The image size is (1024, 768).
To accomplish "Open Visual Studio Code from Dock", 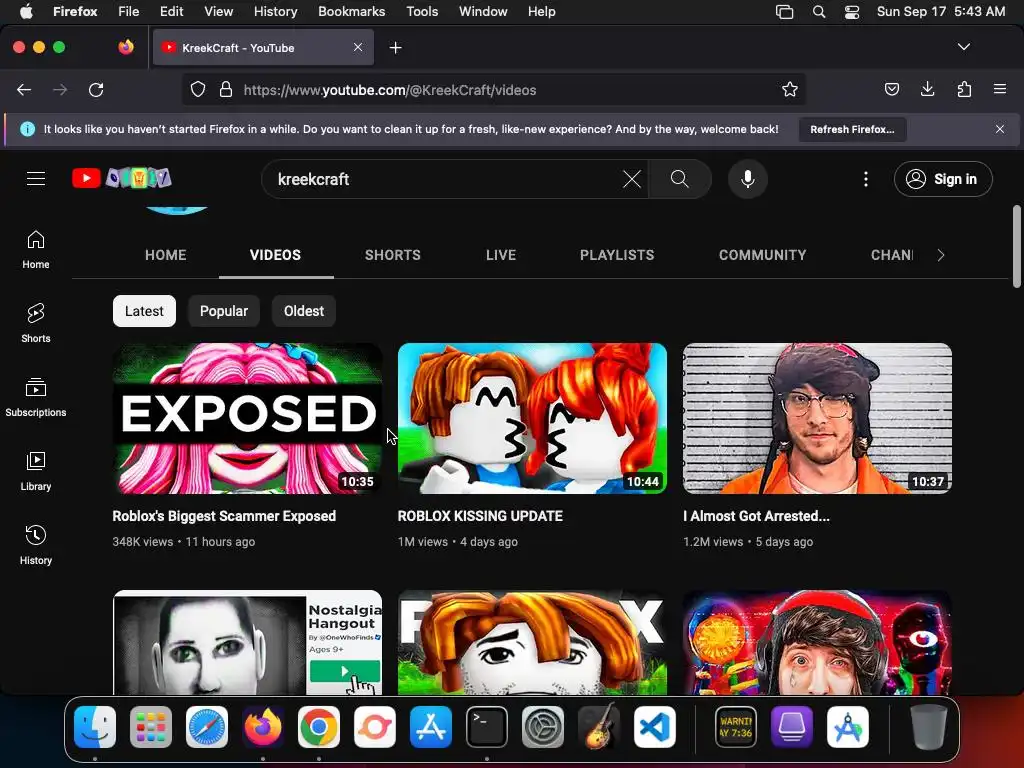I will pyautogui.click(x=655, y=727).
